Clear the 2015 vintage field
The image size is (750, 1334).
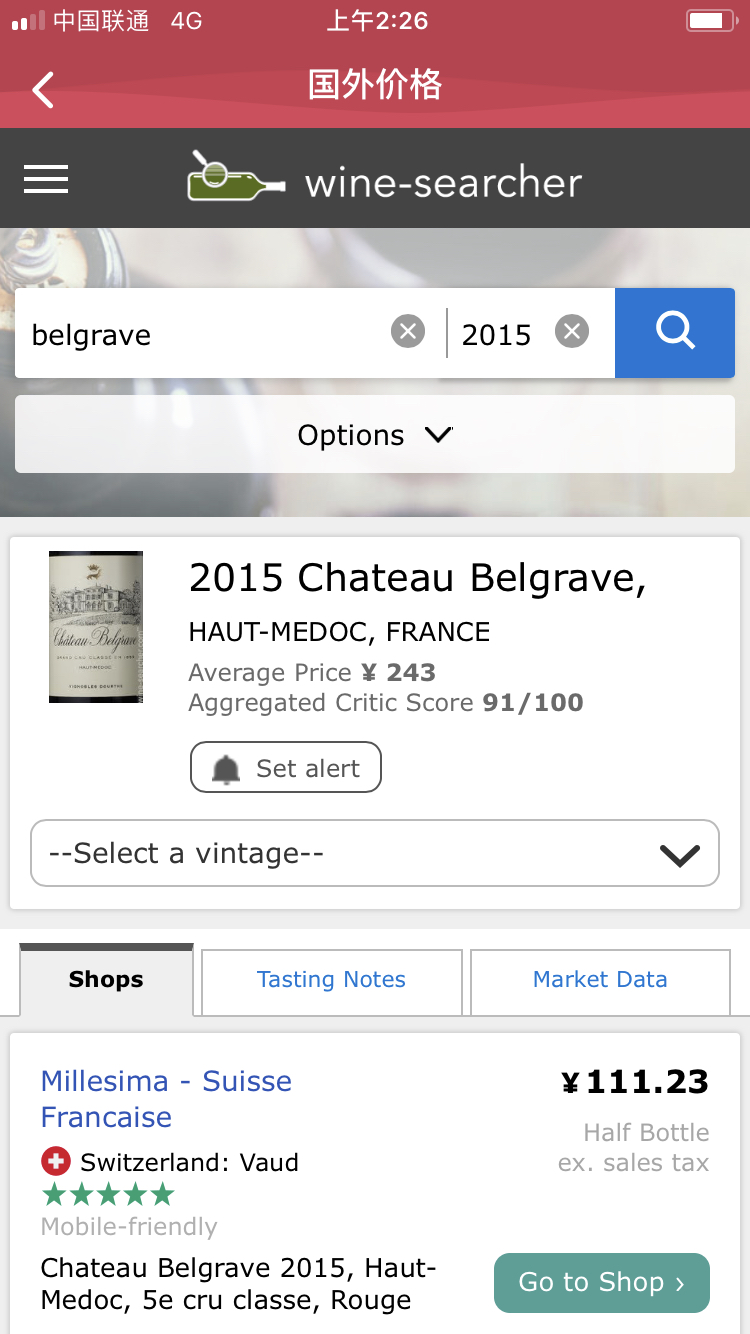tap(572, 331)
